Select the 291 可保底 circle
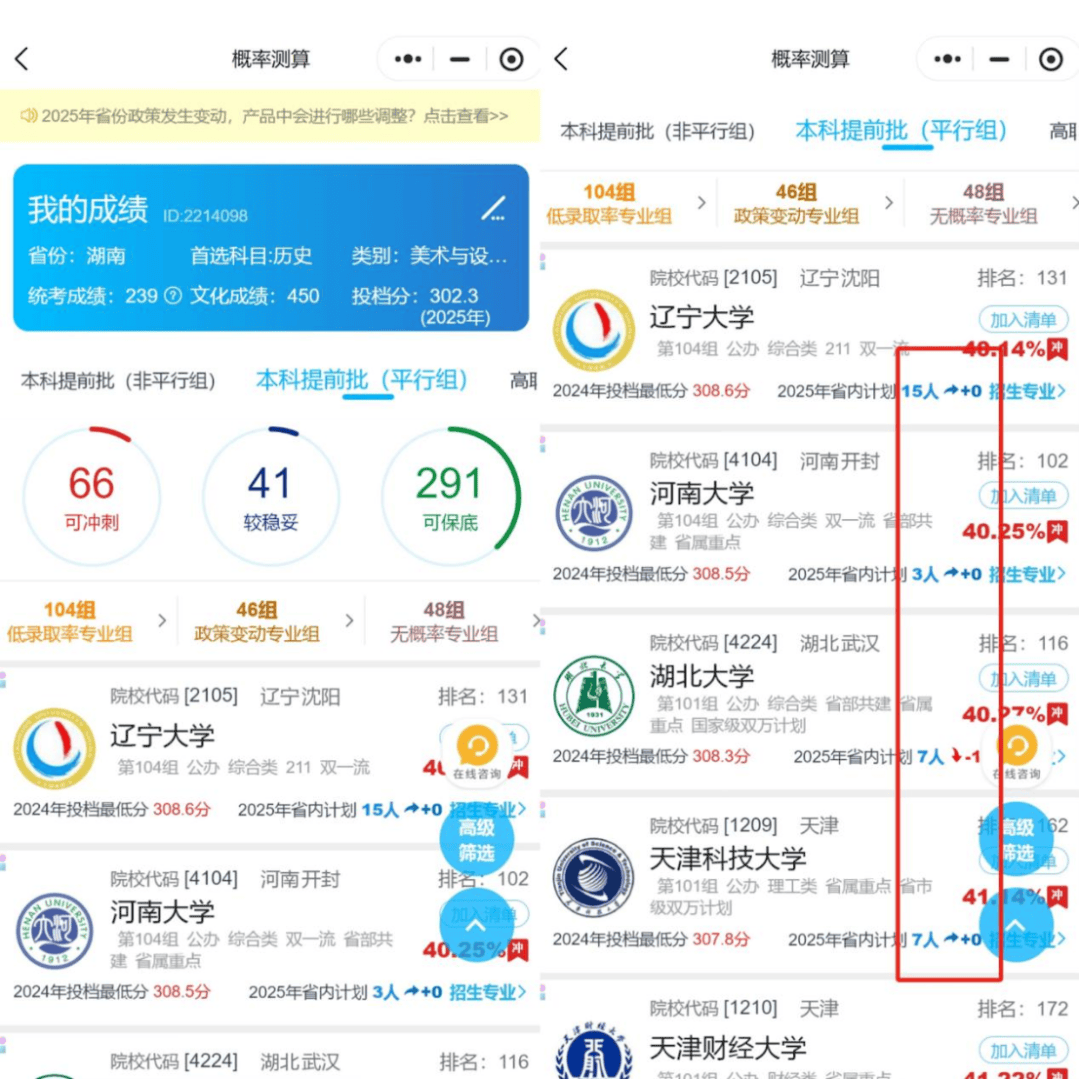The height and width of the screenshot is (1080, 1080). (450, 497)
